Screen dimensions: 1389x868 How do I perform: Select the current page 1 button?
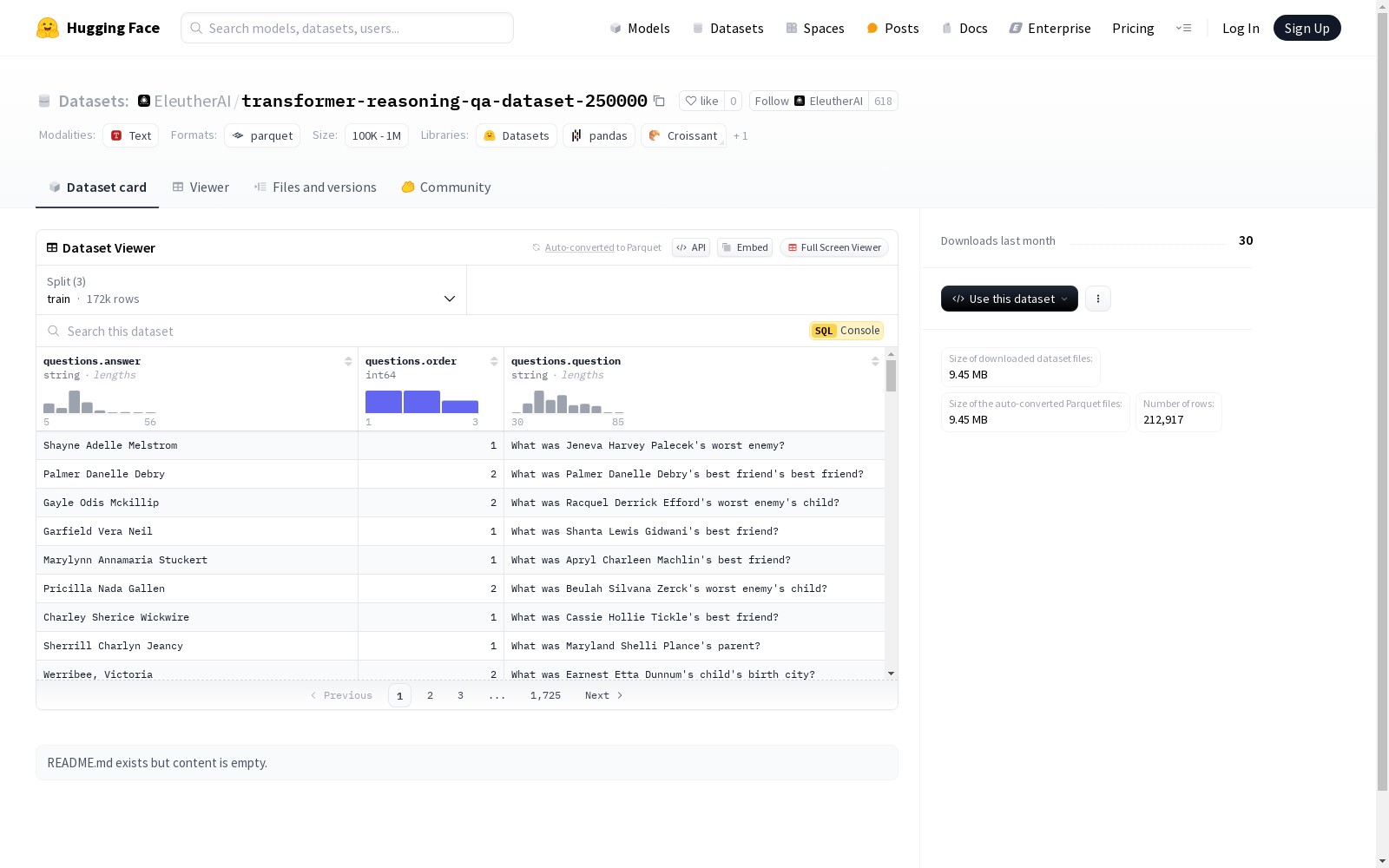click(399, 695)
